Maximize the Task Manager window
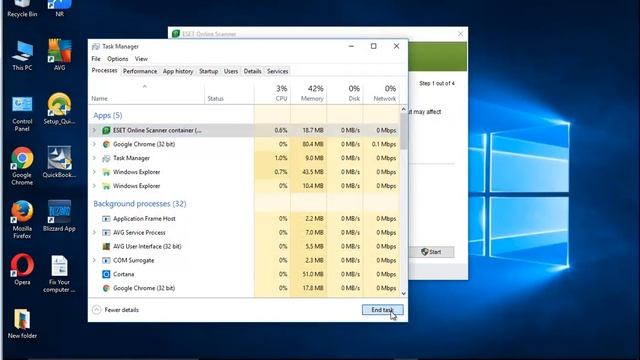The width and height of the screenshot is (640, 360). tap(373, 46)
